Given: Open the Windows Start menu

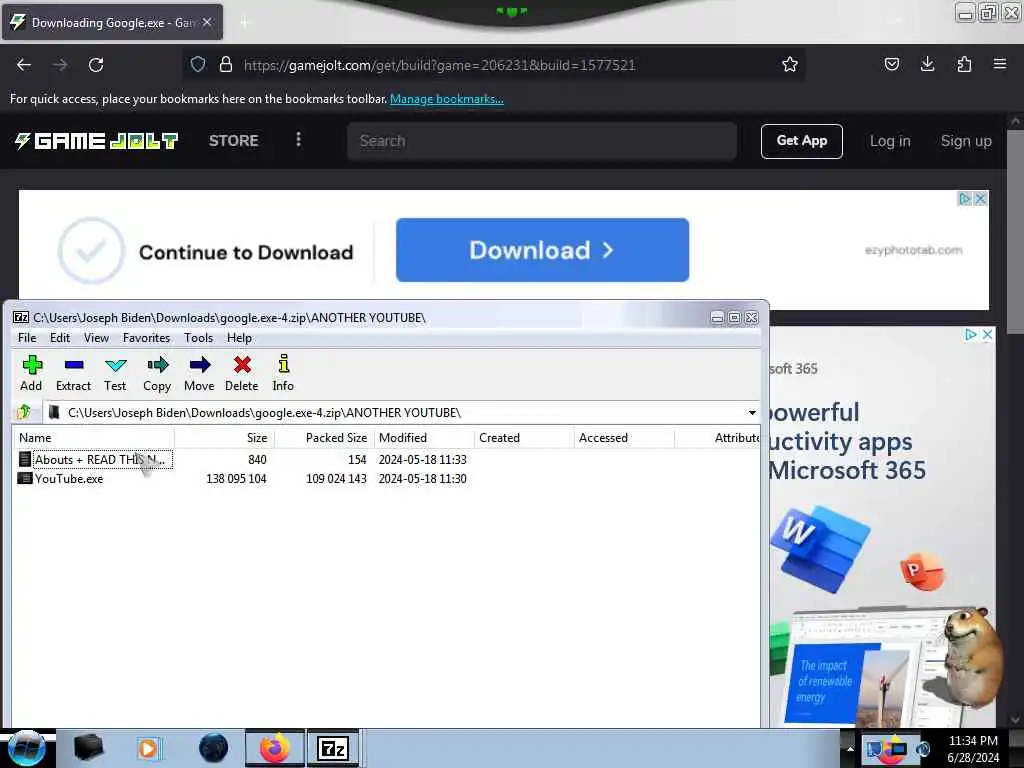Looking at the screenshot, I should [x=26, y=748].
